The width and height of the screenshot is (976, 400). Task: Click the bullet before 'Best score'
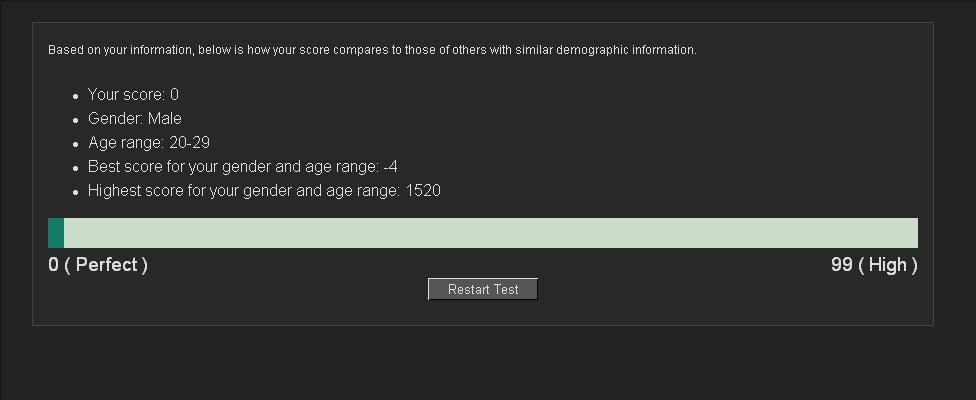(x=76, y=169)
